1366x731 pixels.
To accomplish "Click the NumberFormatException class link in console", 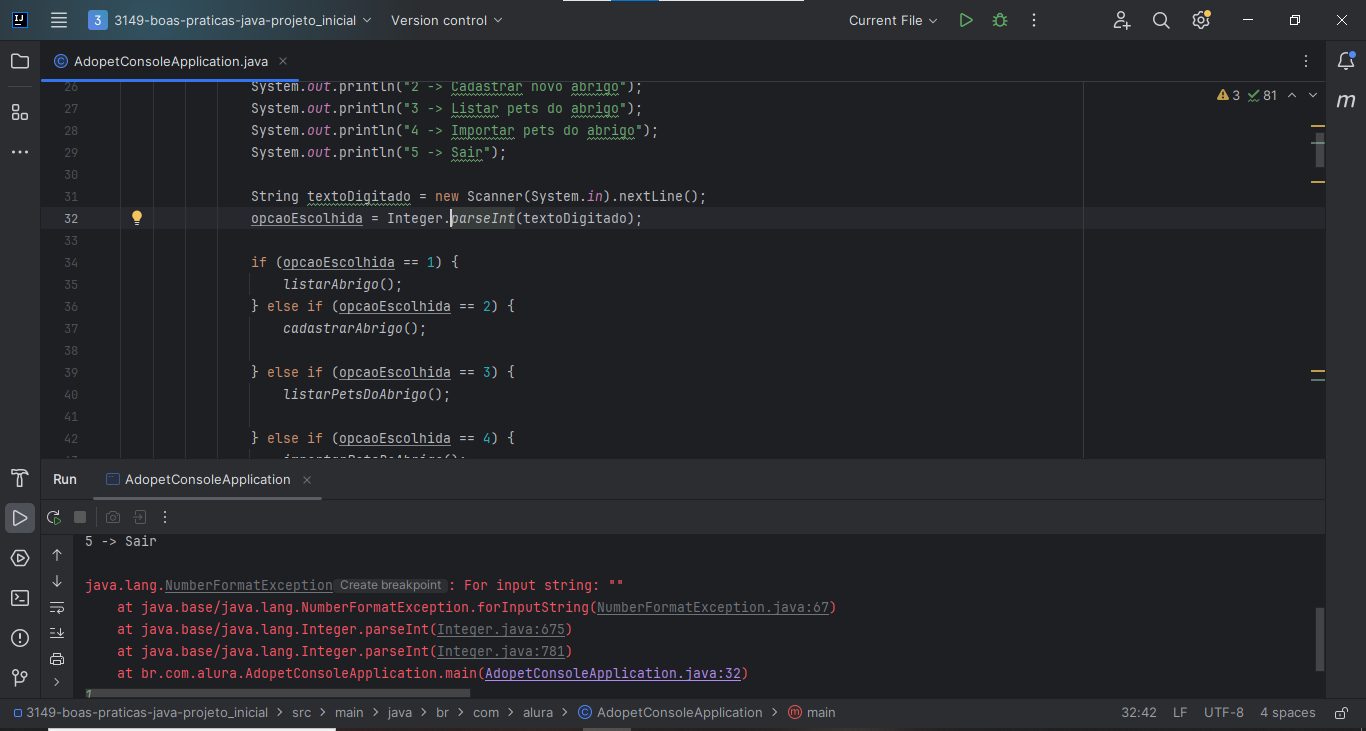I will tap(249, 585).
